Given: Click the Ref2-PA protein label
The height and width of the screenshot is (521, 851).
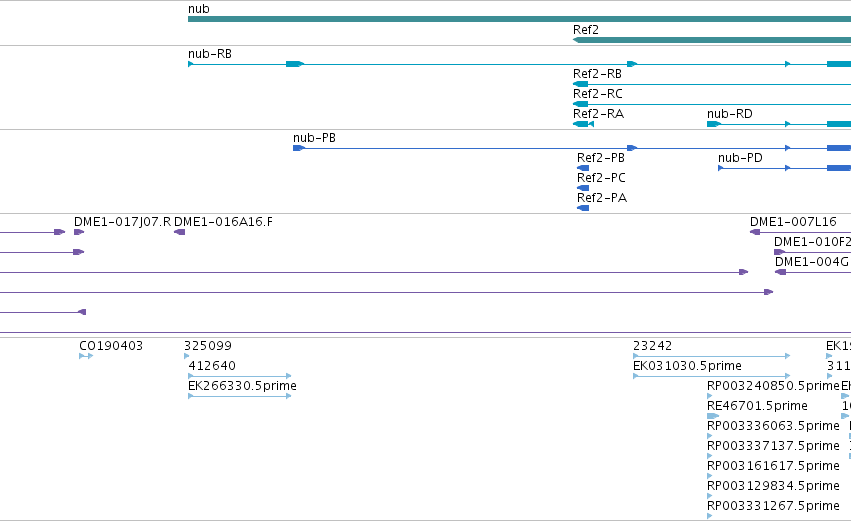Looking at the screenshot, I should [602, 198].
